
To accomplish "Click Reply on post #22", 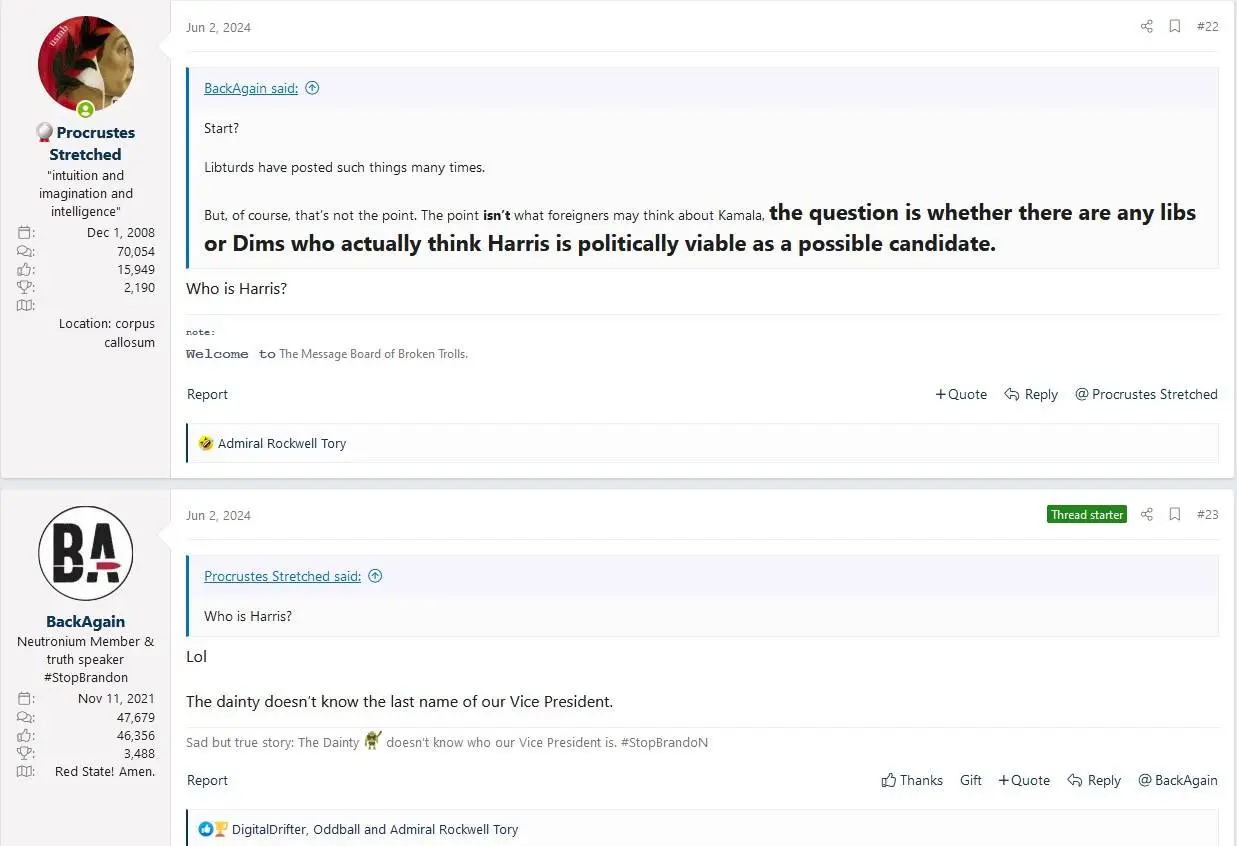I will coord(1031,394).
